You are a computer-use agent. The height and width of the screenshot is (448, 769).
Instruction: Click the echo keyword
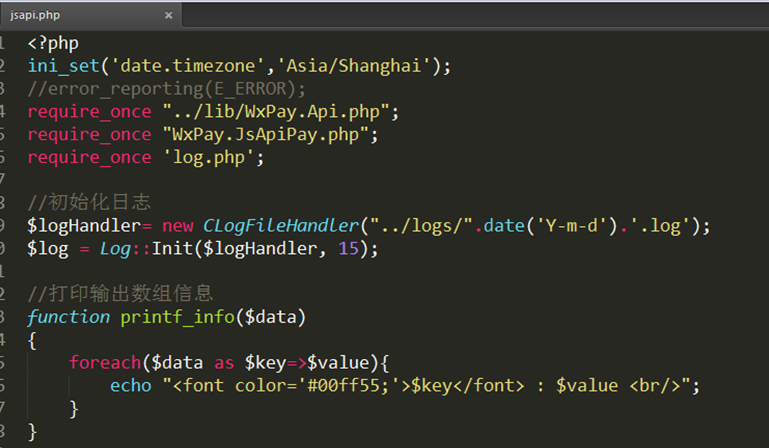[131, 386]
